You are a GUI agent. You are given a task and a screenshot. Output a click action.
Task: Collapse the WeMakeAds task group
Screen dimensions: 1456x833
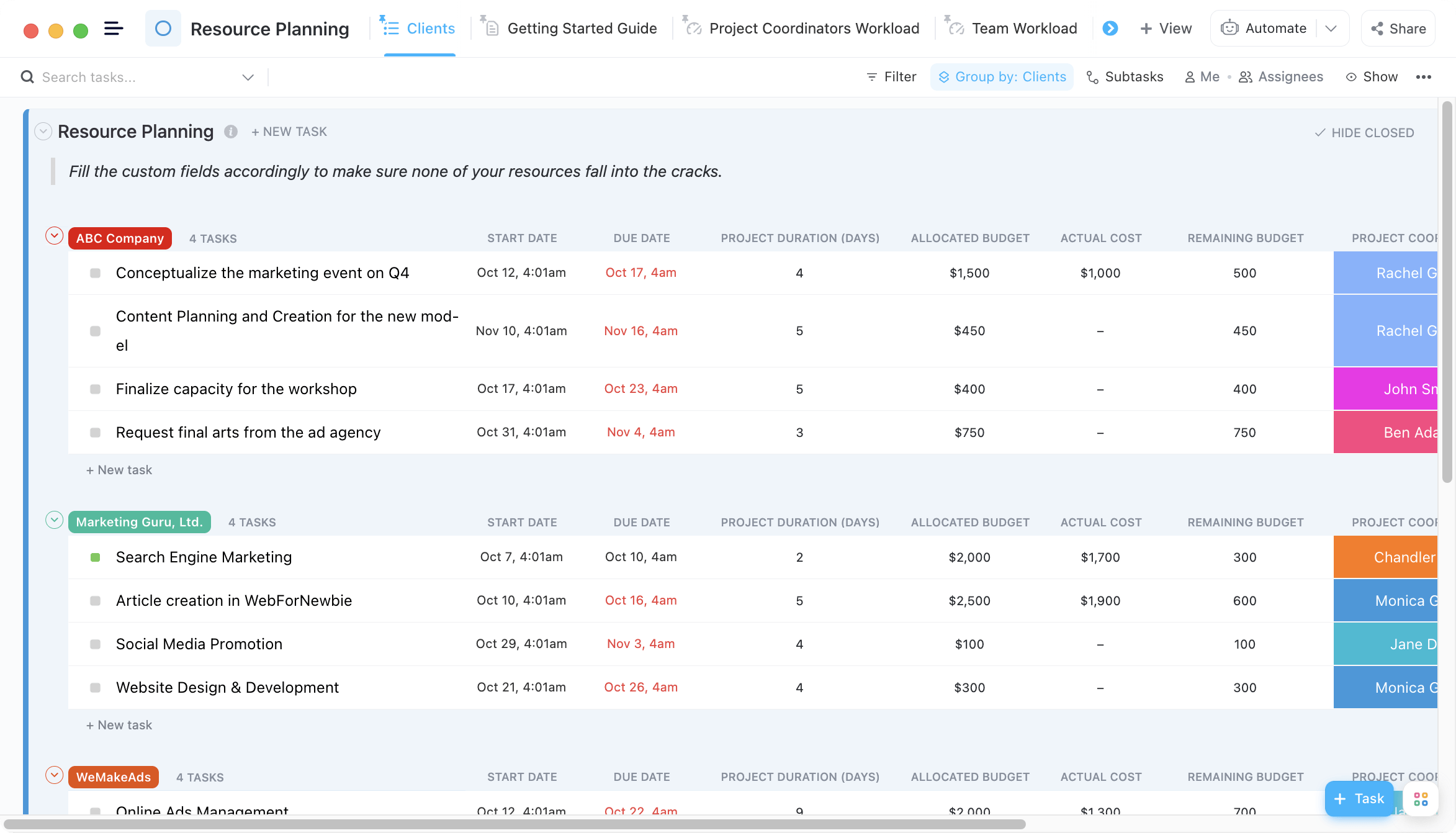pyautogui.click(x=55, y=775)
